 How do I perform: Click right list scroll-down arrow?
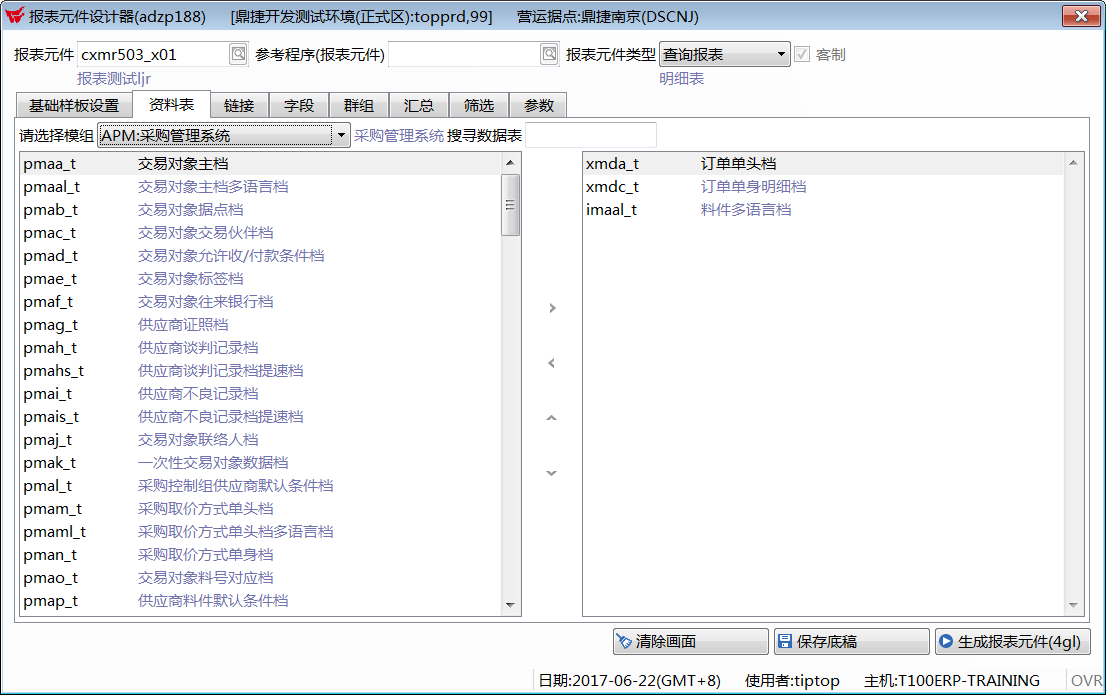pos(1073,605)
